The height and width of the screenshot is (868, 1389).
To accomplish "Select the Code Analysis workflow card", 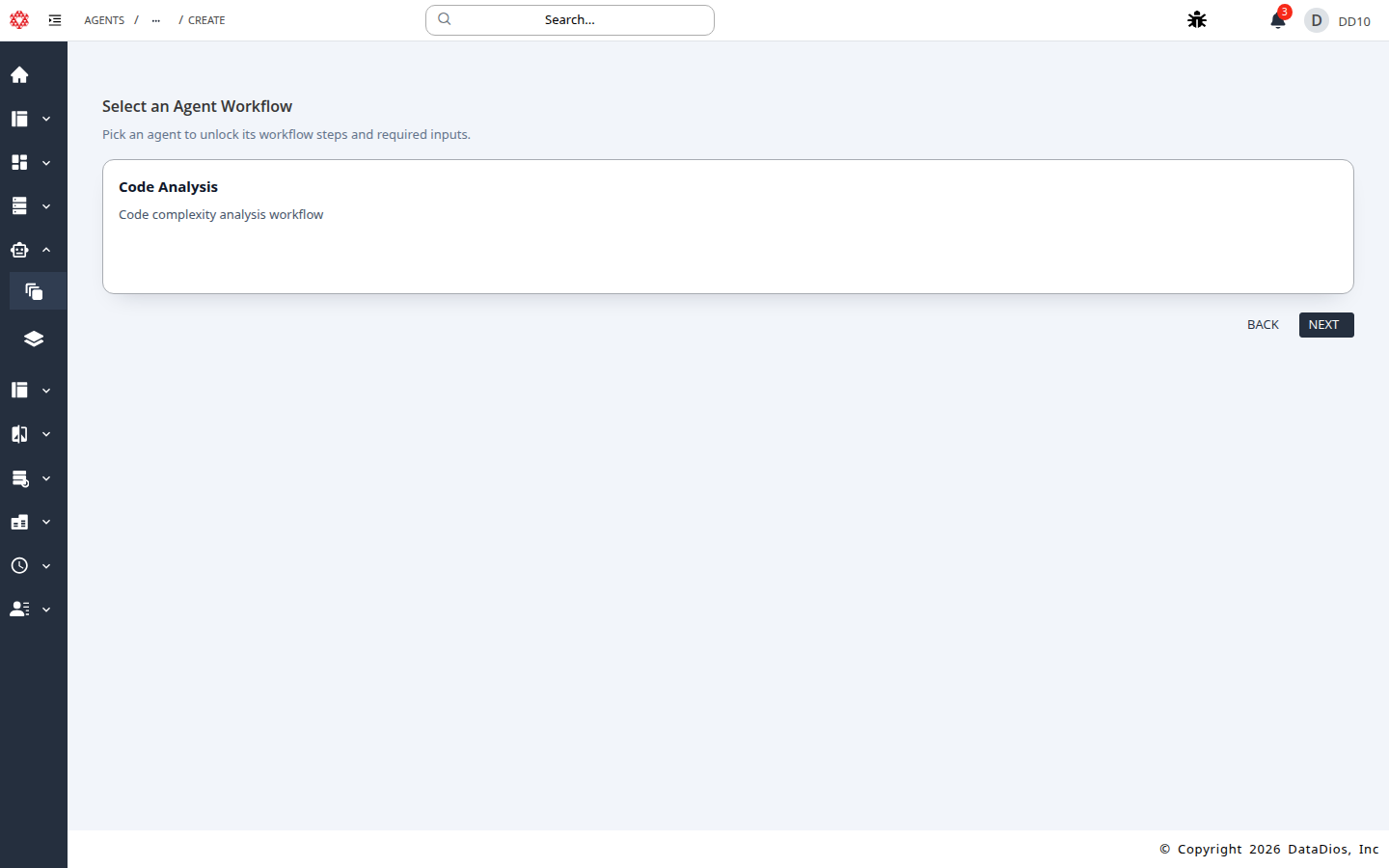I will [727, 227].
